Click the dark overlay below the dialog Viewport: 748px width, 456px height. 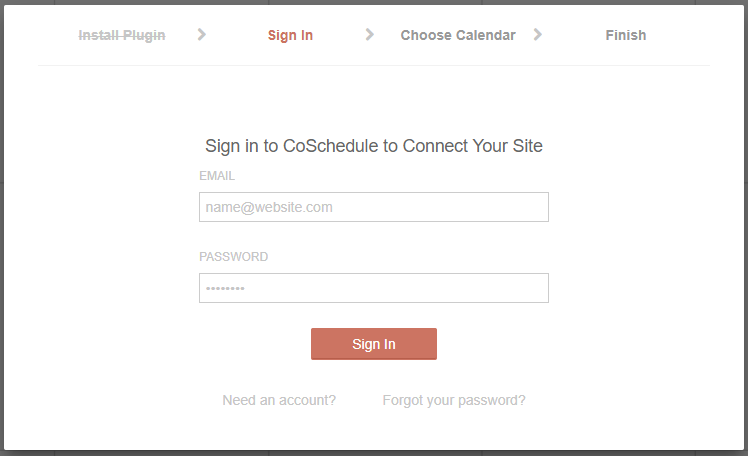click(374, 452)
